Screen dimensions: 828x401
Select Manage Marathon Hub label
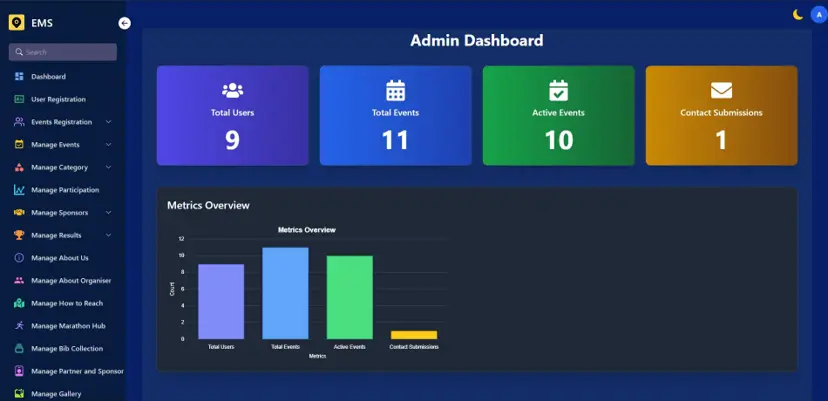tap(68, 326)
